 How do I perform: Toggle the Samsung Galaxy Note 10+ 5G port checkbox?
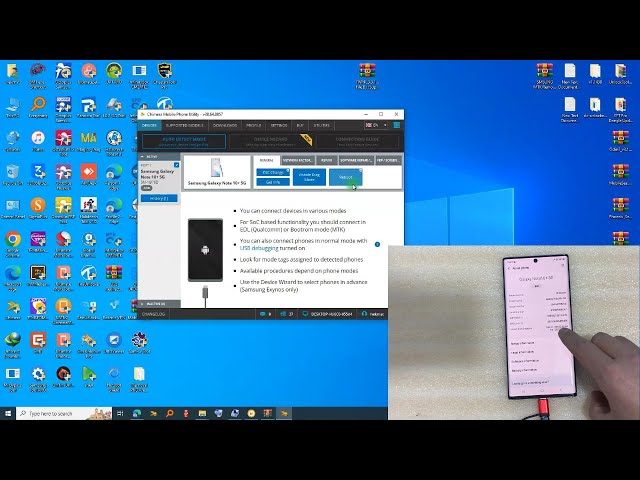coord(176,165)
